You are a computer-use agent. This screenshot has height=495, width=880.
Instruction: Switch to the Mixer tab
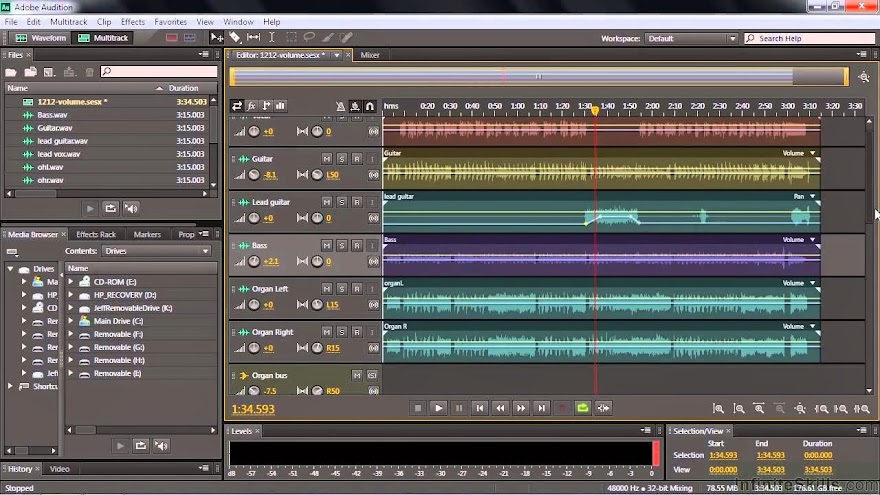[x=370, y=55]
